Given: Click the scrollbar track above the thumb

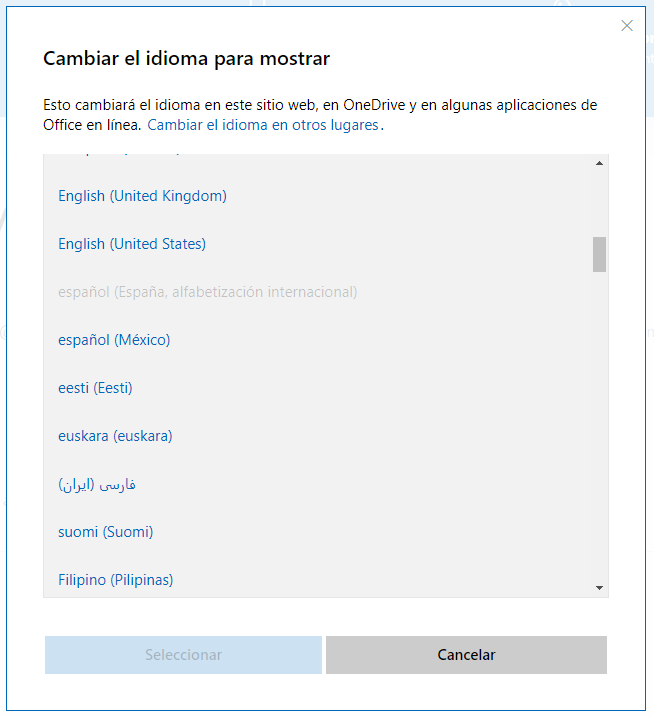Looking at the screenshot, I should click(599, 200).
